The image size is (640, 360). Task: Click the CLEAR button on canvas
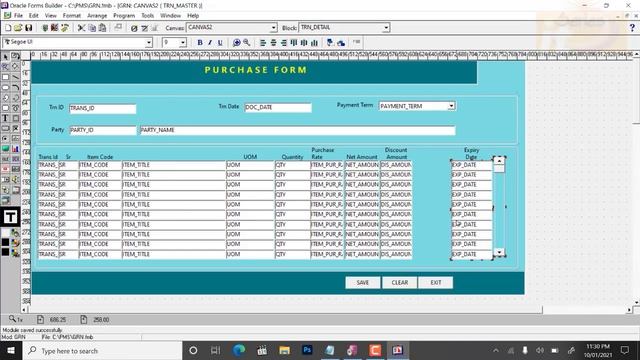[x=400, y=282]
